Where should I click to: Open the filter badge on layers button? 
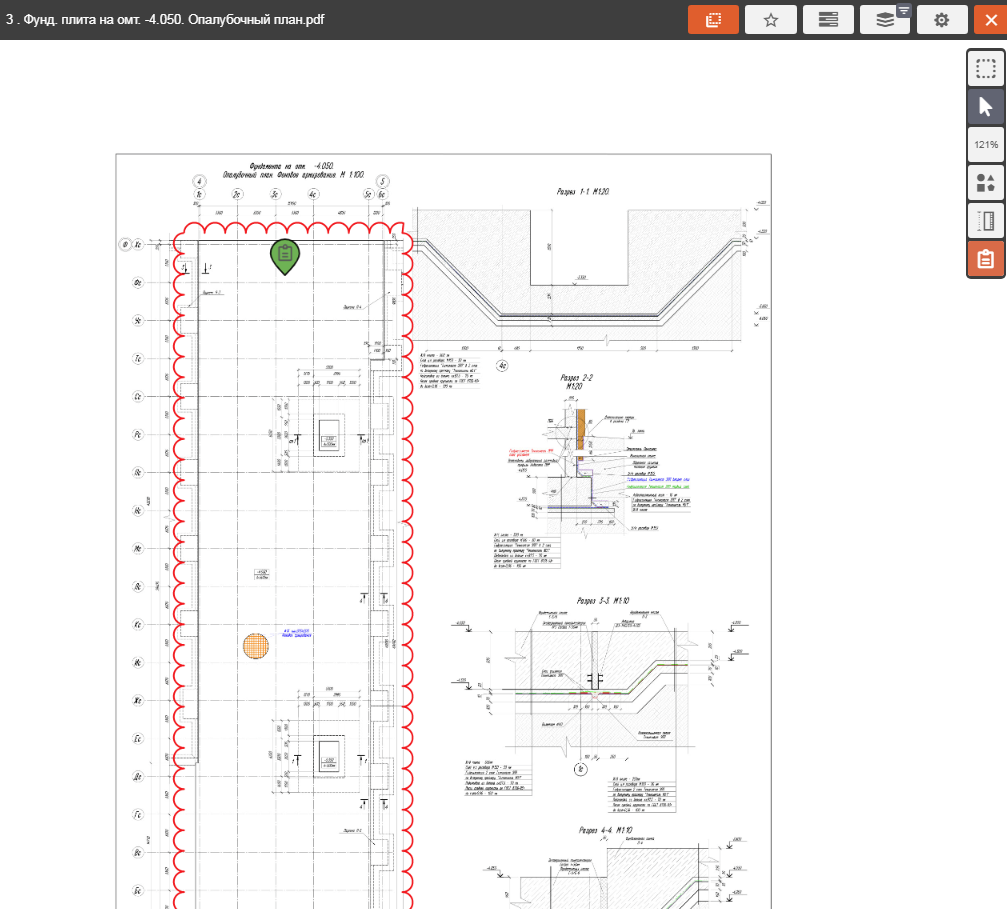(903, 11)
